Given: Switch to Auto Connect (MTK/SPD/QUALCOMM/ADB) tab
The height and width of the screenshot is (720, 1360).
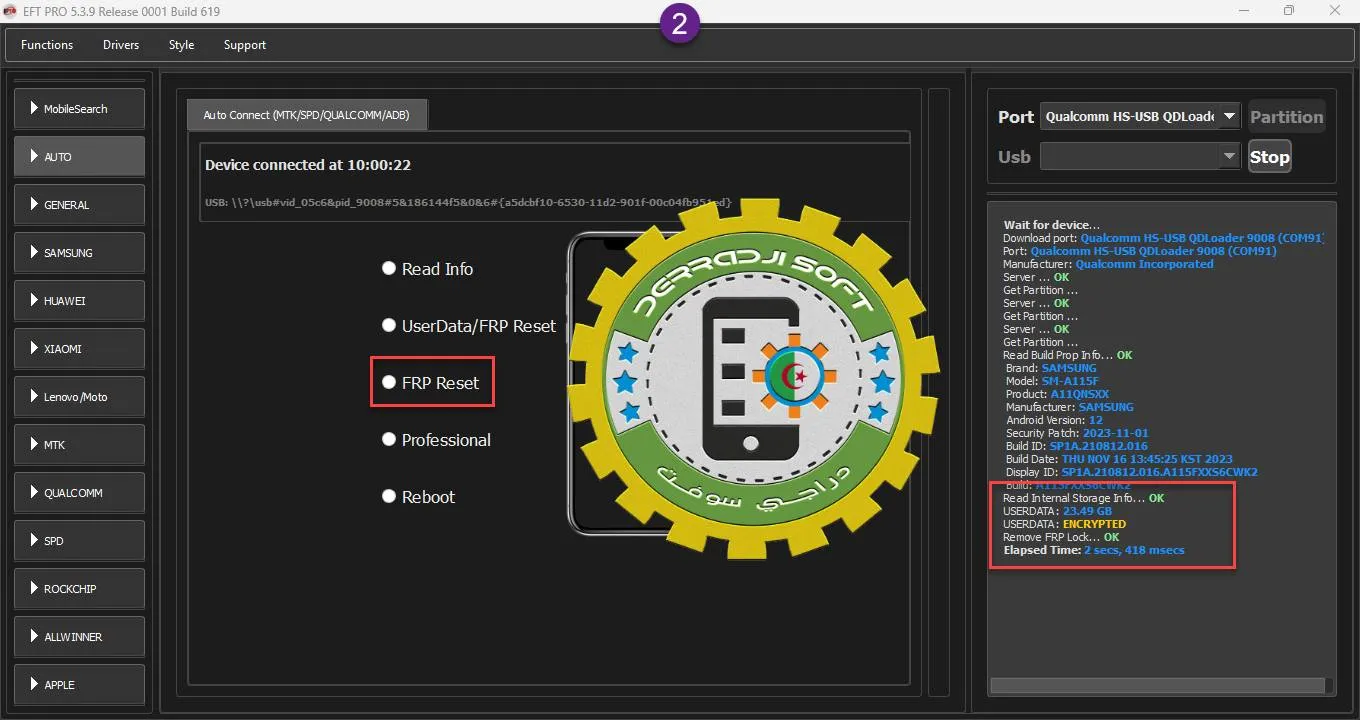Looking at the screenshot, I should tap(308, 115).
